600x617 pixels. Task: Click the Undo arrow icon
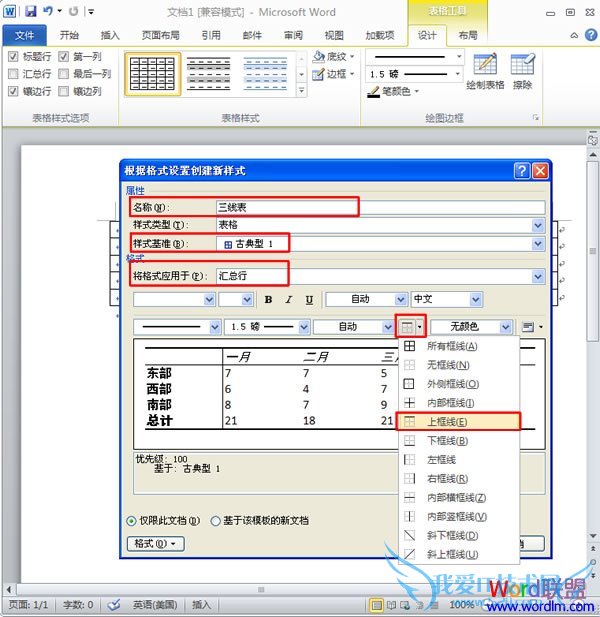(48, 11)
